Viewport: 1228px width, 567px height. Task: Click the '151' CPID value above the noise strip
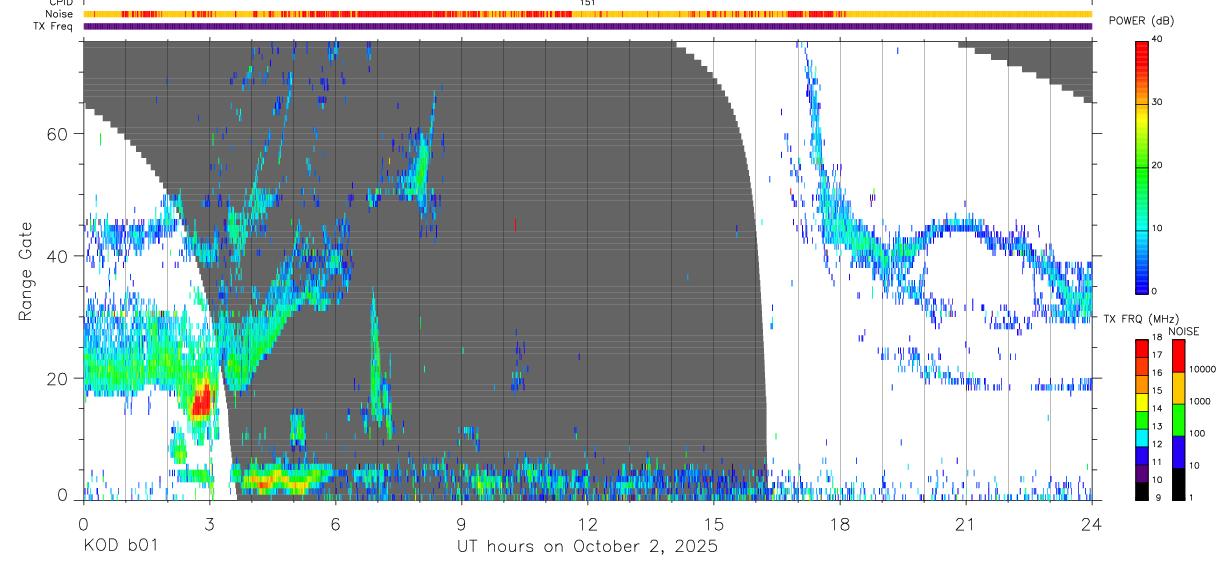588,3
